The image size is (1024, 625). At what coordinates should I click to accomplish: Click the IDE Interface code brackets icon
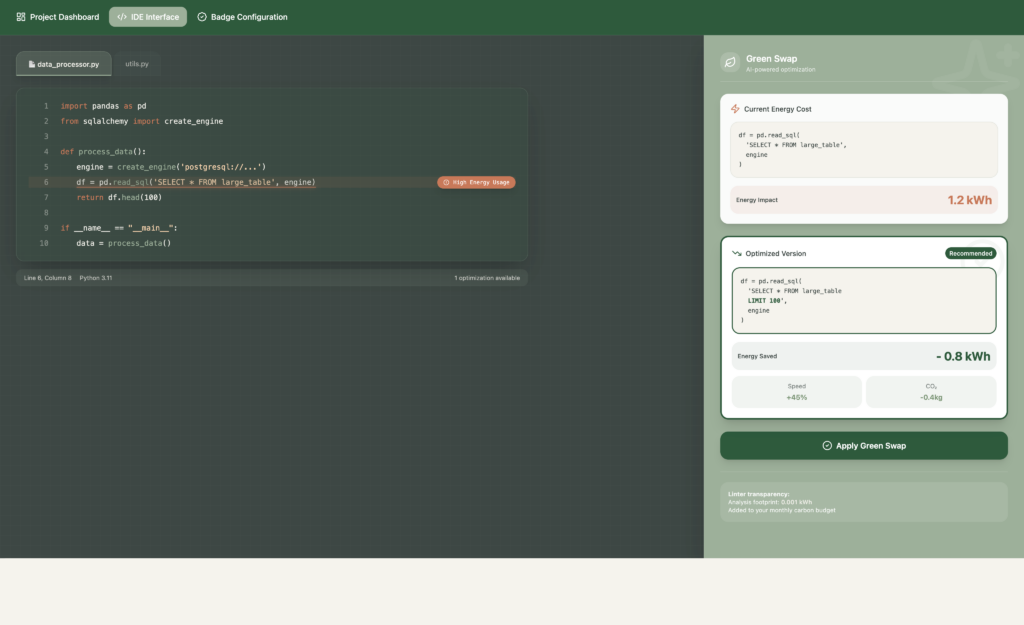(x=121, y=17)
